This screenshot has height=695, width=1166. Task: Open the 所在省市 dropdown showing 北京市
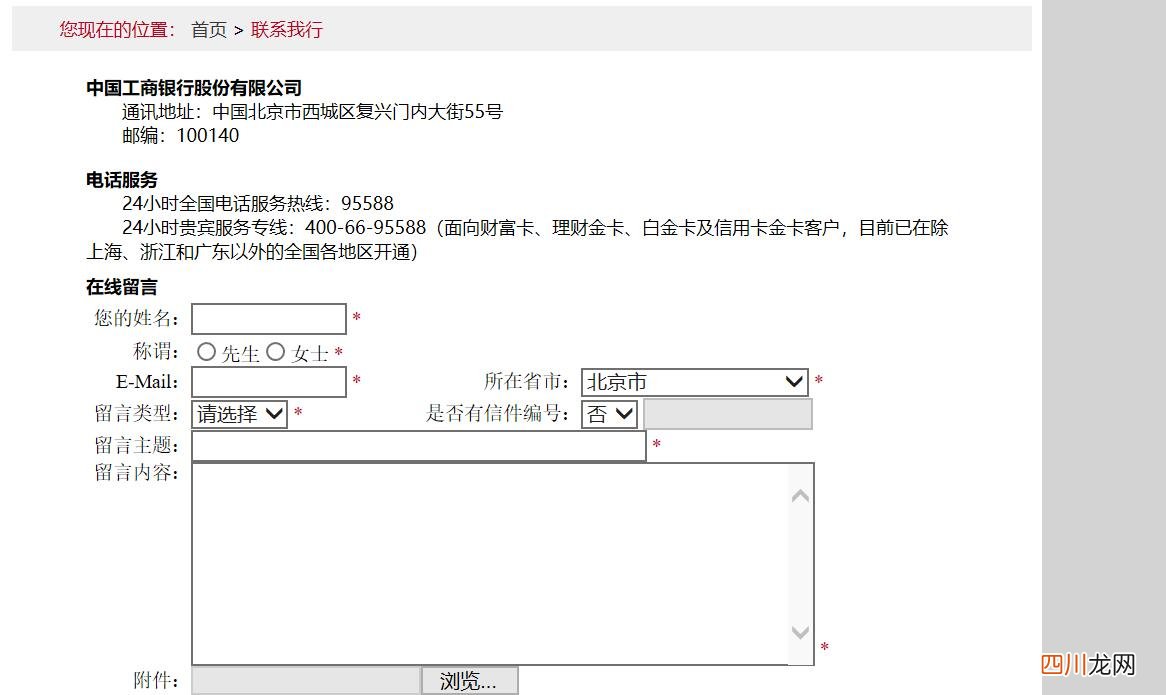click(695, 382)
